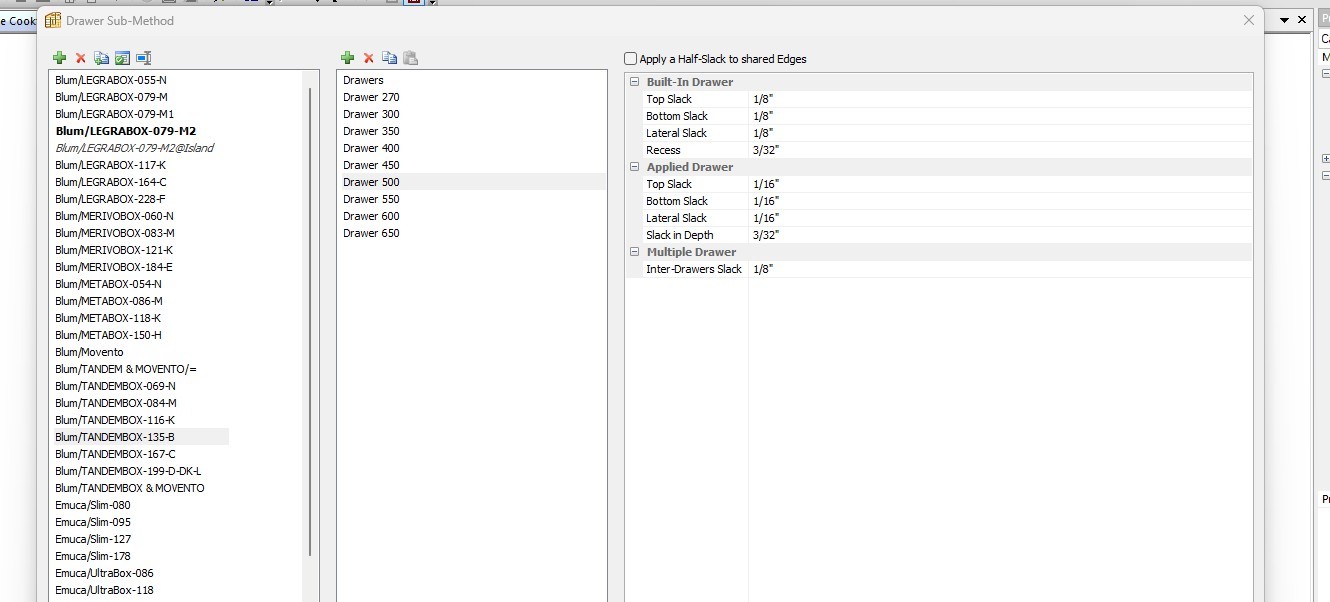Collapse the Multiple Drawer section
The height and width of the screenshot is (602, 1330).
click(634, 252)
